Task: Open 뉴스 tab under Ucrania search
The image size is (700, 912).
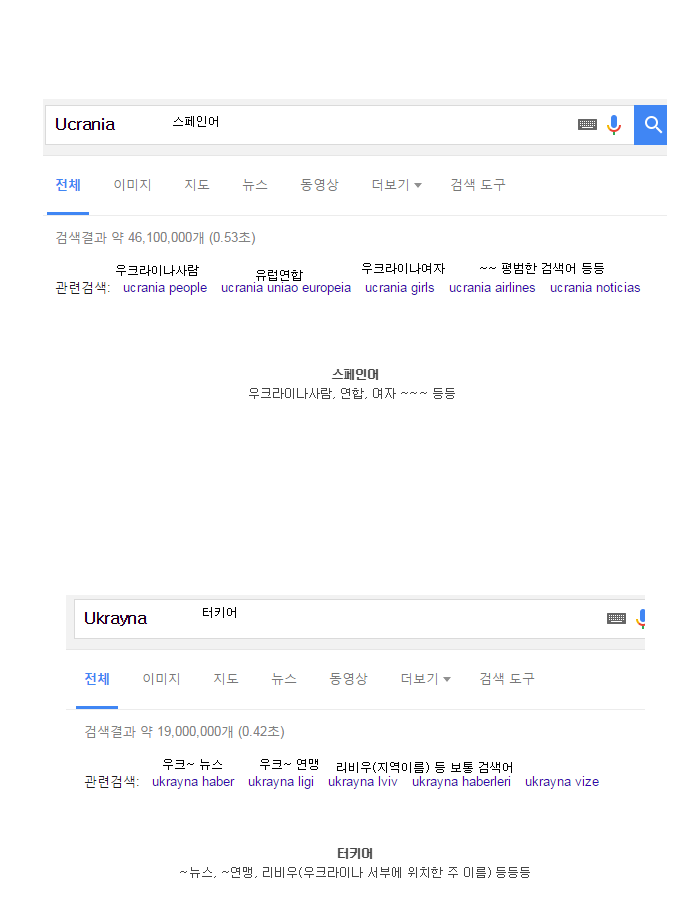Action: tap(255, 185)
